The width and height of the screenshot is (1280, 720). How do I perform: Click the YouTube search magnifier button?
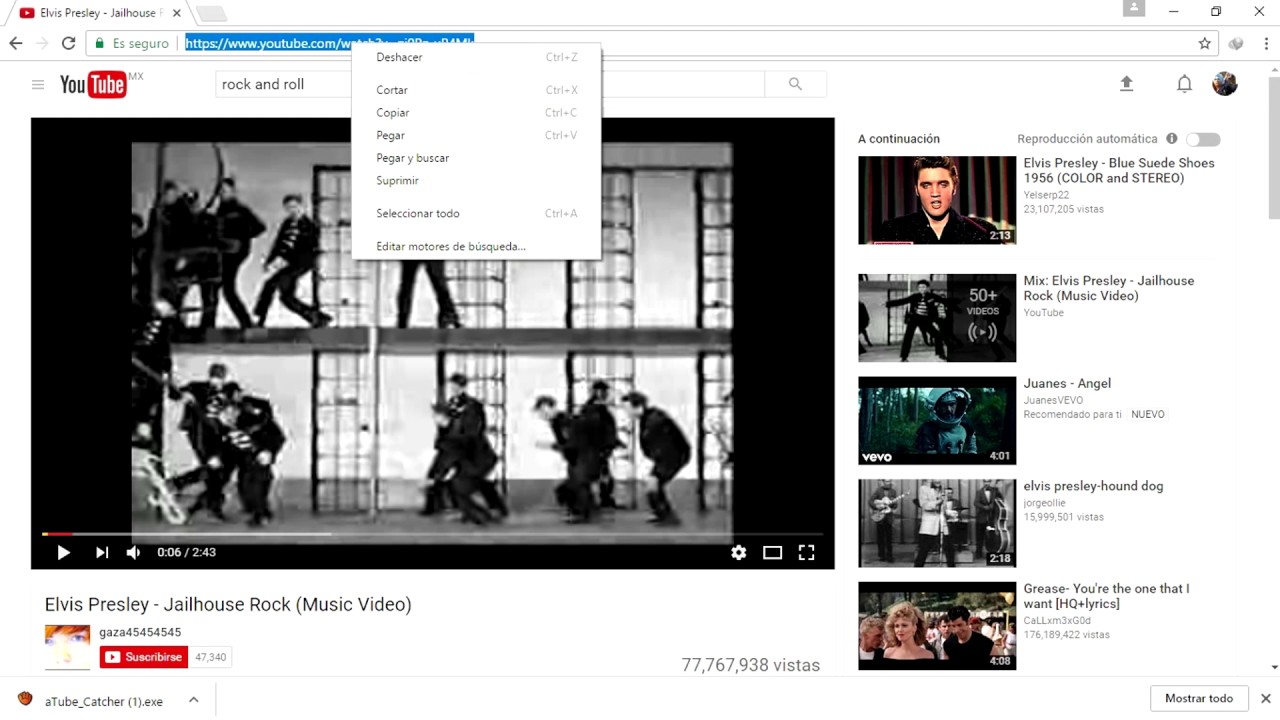click(795, 85)
